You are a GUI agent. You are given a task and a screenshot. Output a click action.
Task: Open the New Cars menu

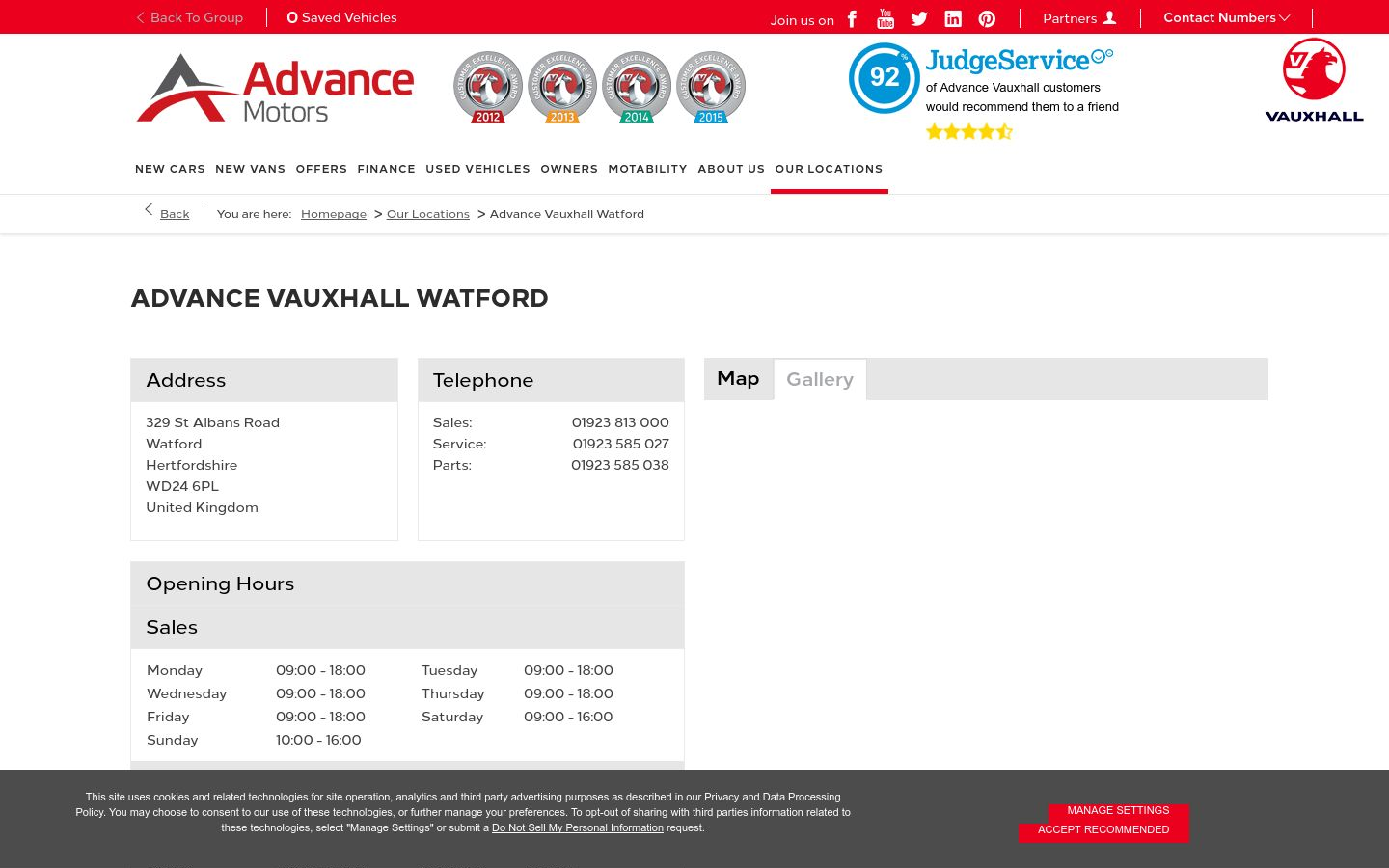tap(170, 169)
